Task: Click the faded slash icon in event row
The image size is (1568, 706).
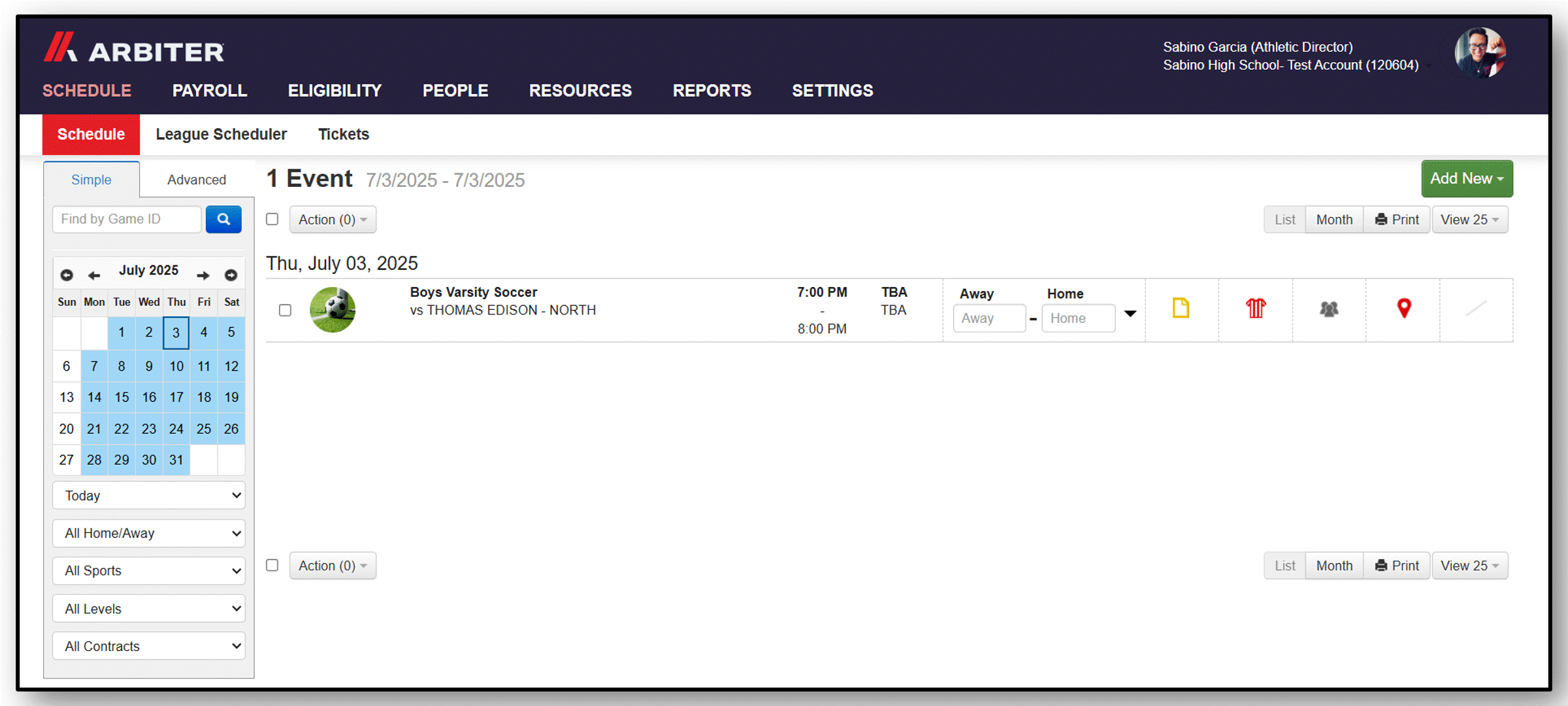Action: 1477,308
